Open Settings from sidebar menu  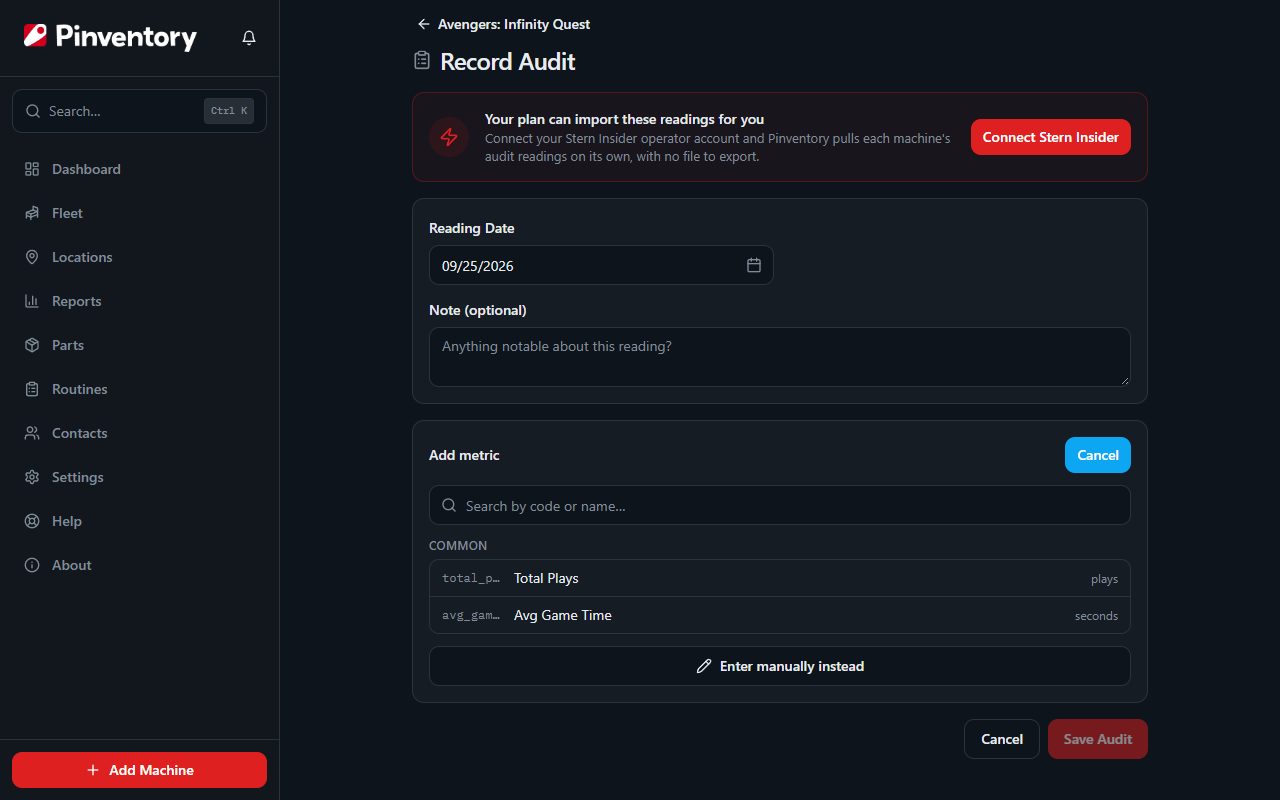(x=140, y=477)
